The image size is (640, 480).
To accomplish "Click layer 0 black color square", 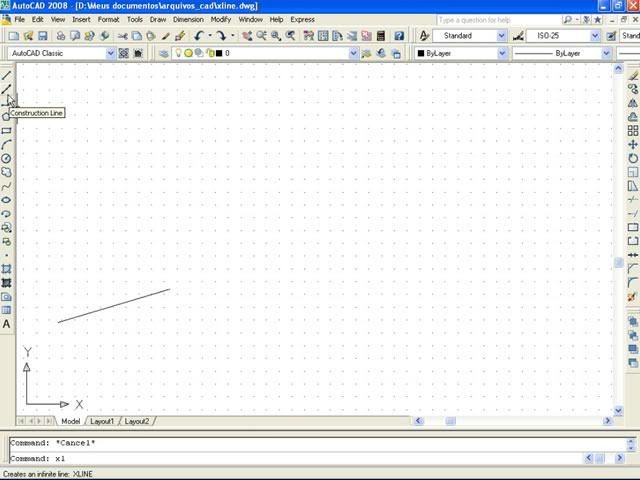I will coord(219,53).
